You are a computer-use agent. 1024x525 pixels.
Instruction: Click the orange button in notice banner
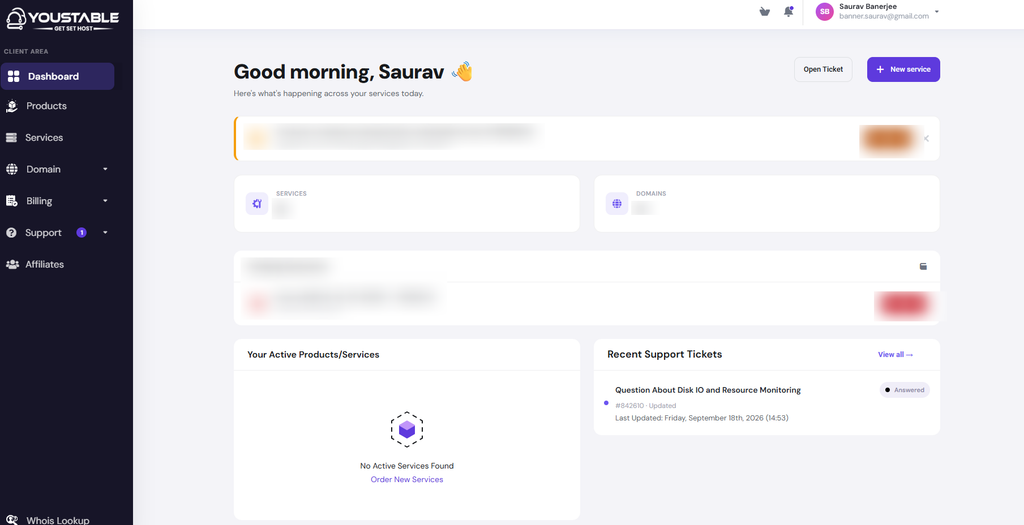pos(888,138)
